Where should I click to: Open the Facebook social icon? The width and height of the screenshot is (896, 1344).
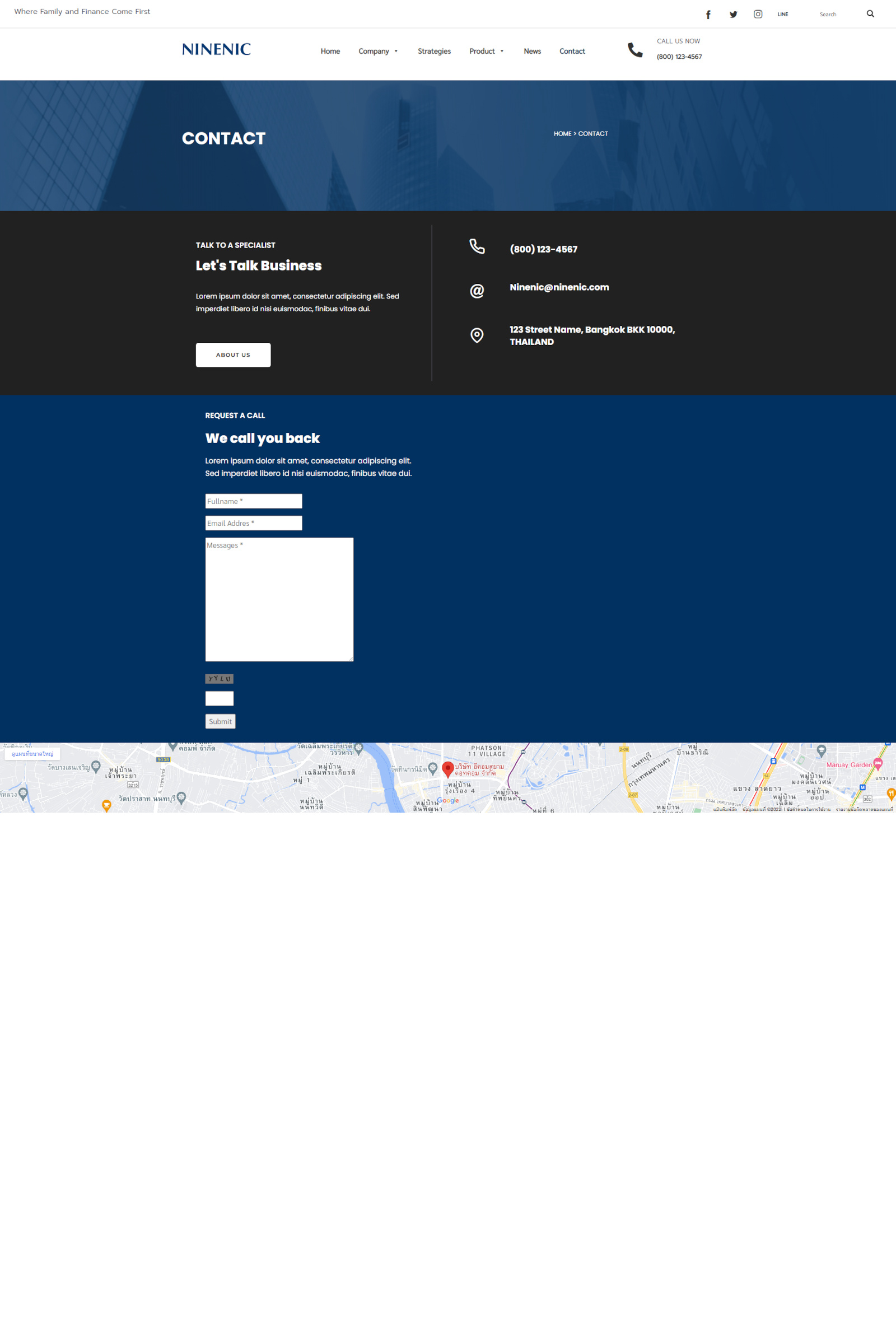(x=708, y=15)
